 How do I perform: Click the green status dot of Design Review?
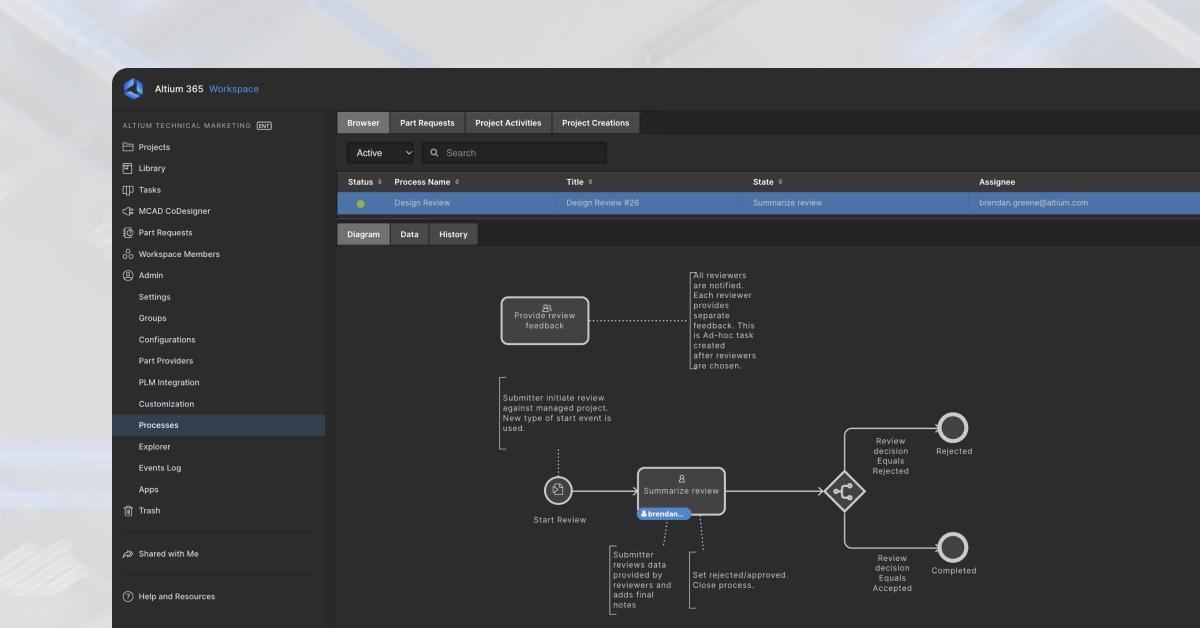pos(360,204)
